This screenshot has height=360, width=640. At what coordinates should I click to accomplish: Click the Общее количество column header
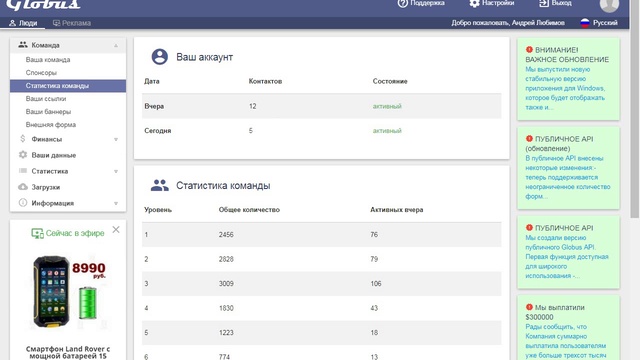point(249,210)
